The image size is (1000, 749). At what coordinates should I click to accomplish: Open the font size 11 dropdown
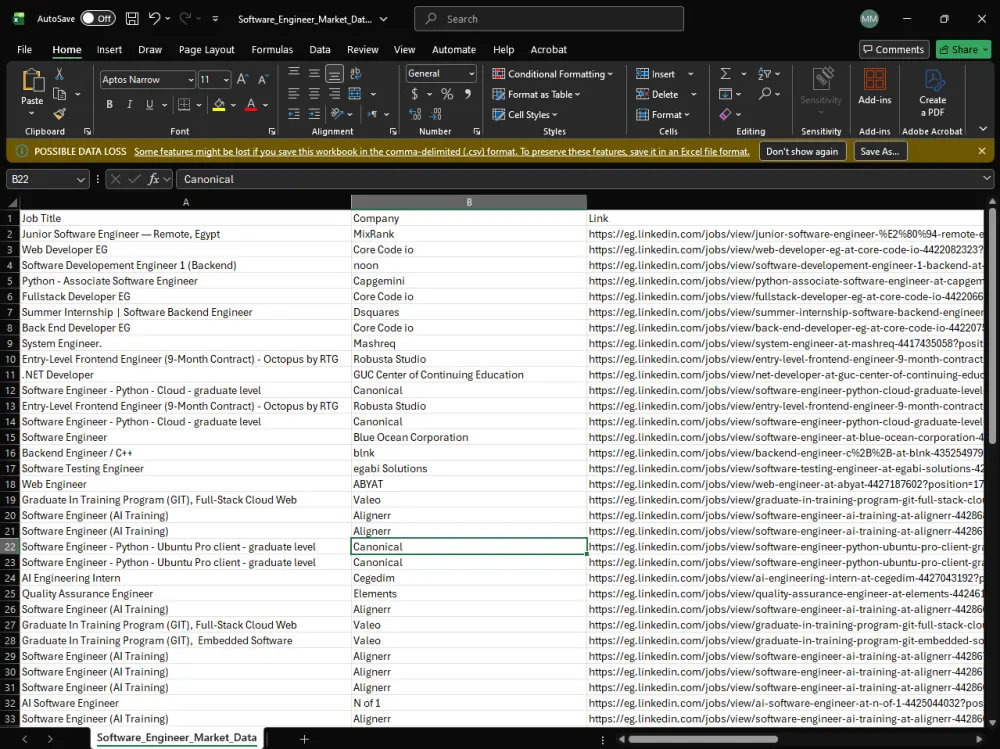226,80
